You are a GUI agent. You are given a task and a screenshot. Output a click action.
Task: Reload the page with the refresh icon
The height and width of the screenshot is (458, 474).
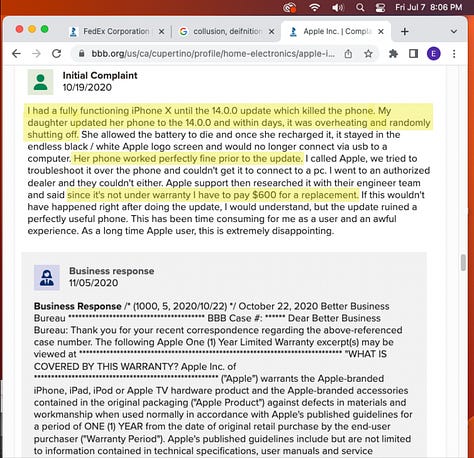pos(57,53)
